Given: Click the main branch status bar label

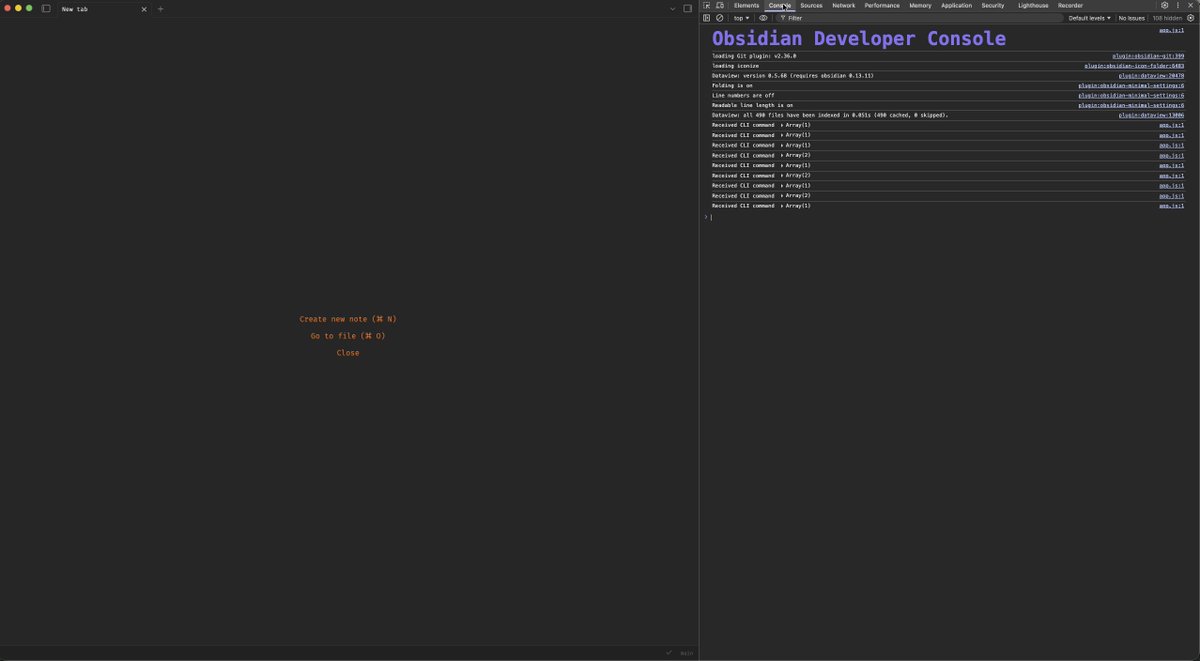Looking at the screenshot, I should tap(687, 653).
